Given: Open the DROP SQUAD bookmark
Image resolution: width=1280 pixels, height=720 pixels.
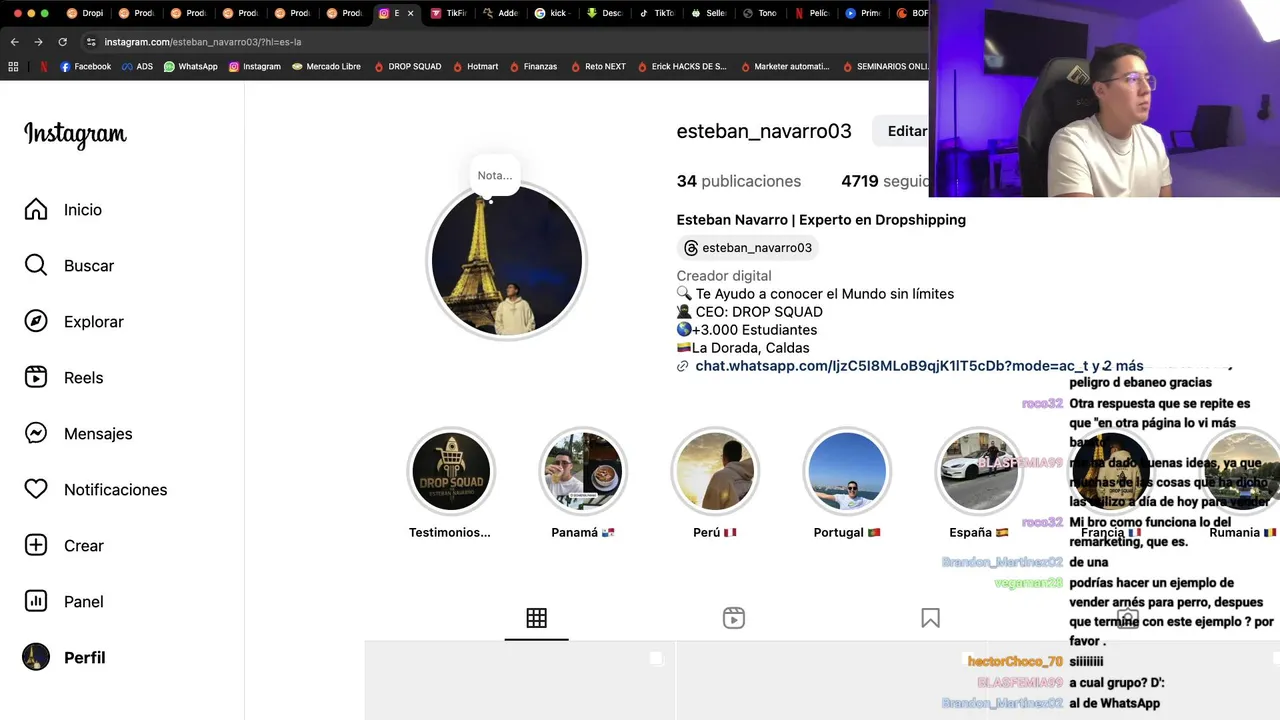Looking at the screenshot, I should (x=407, y=67).
